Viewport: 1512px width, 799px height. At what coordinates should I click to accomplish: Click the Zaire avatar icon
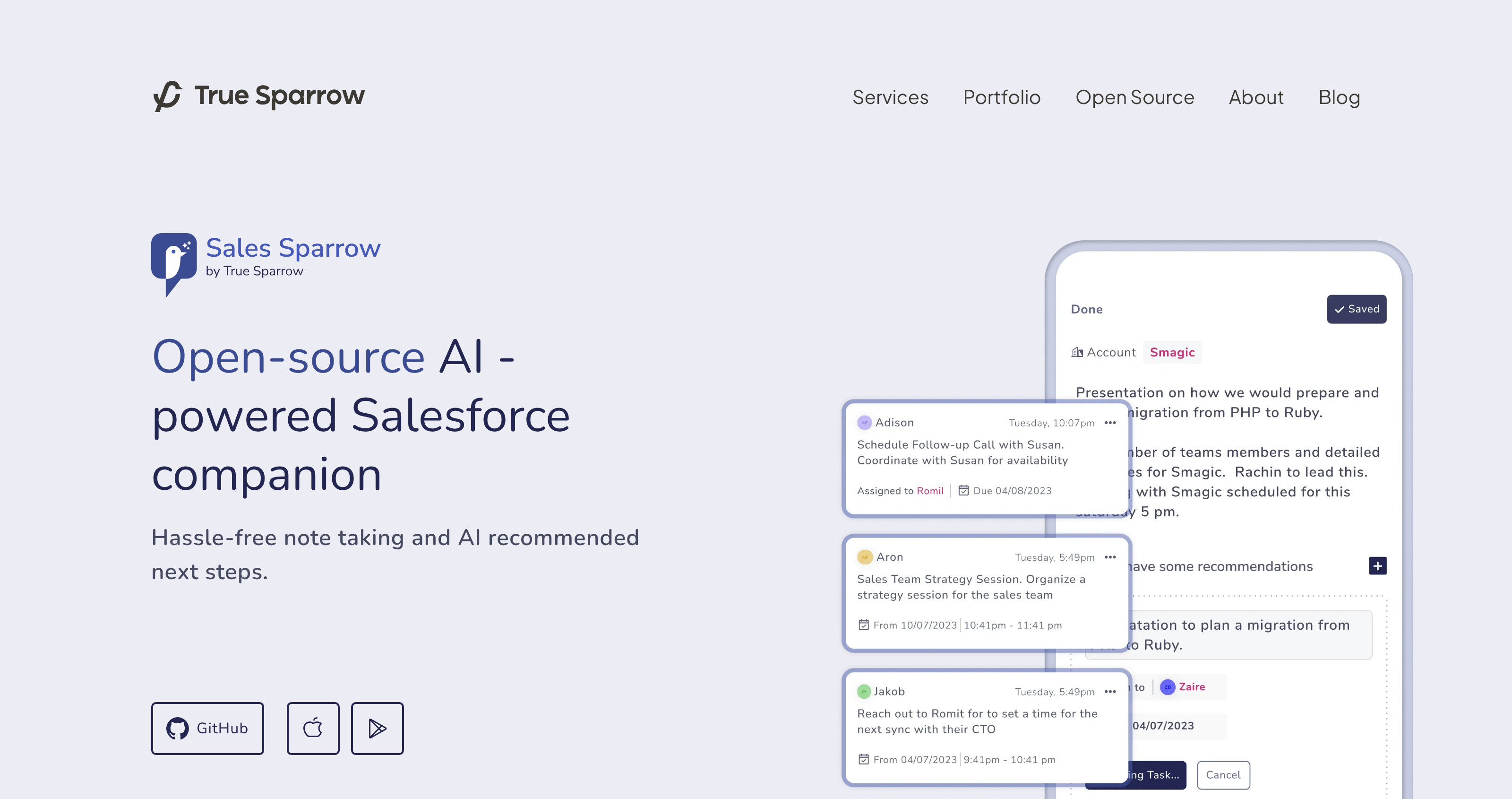(x=1168, y=687)
